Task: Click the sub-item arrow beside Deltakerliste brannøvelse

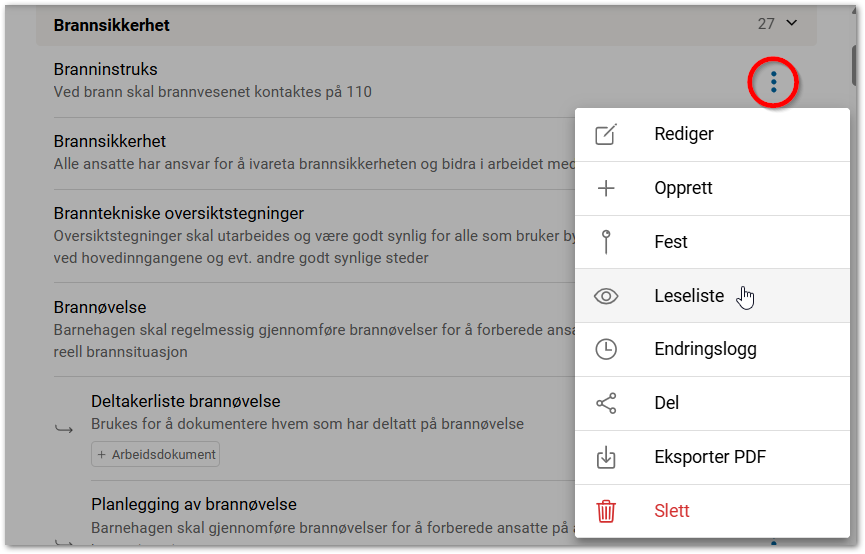Action: (x=64, y=429)
